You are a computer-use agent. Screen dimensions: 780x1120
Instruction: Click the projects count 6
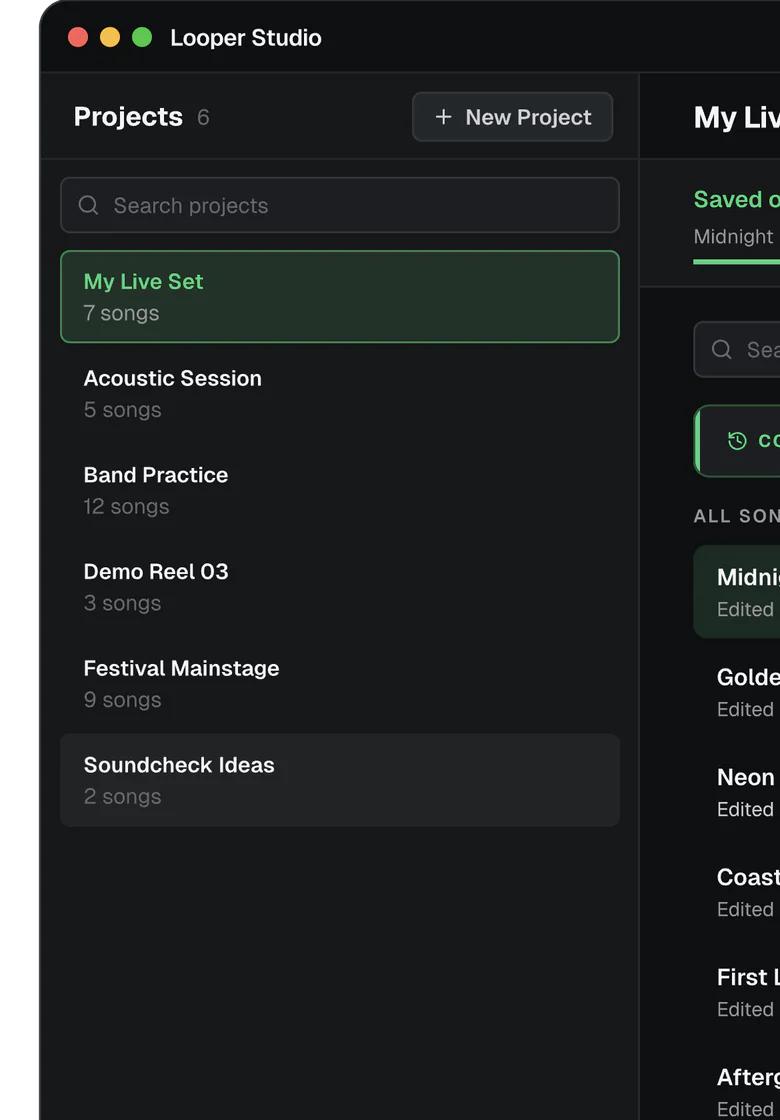click(204, 117)
